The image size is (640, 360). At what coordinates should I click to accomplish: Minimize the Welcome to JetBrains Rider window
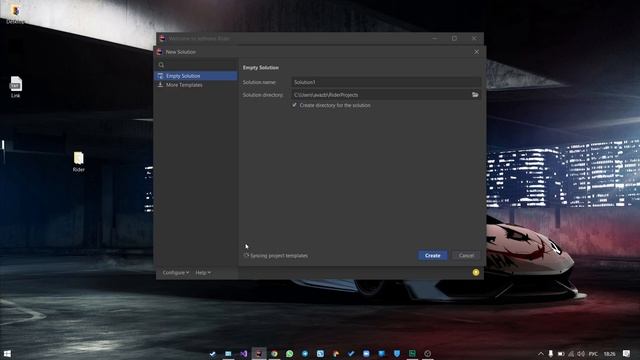[x=435, y=38]
